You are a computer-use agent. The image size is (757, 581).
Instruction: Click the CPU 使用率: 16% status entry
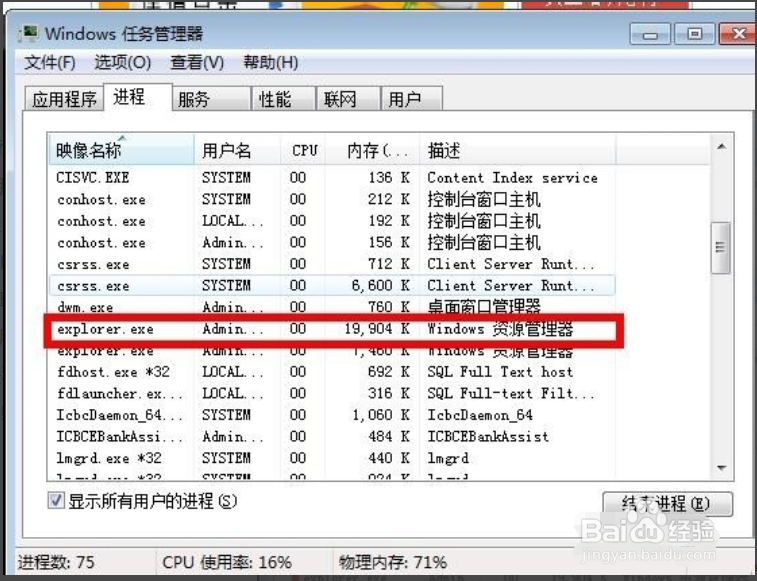[x=227, y=562]
